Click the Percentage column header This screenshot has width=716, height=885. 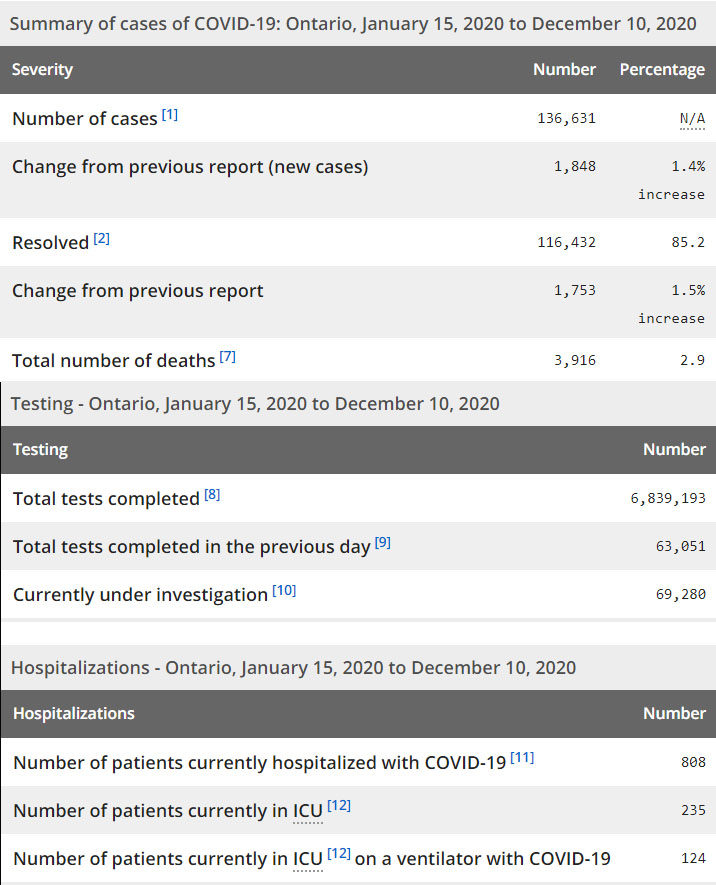(x=662, y=70)
